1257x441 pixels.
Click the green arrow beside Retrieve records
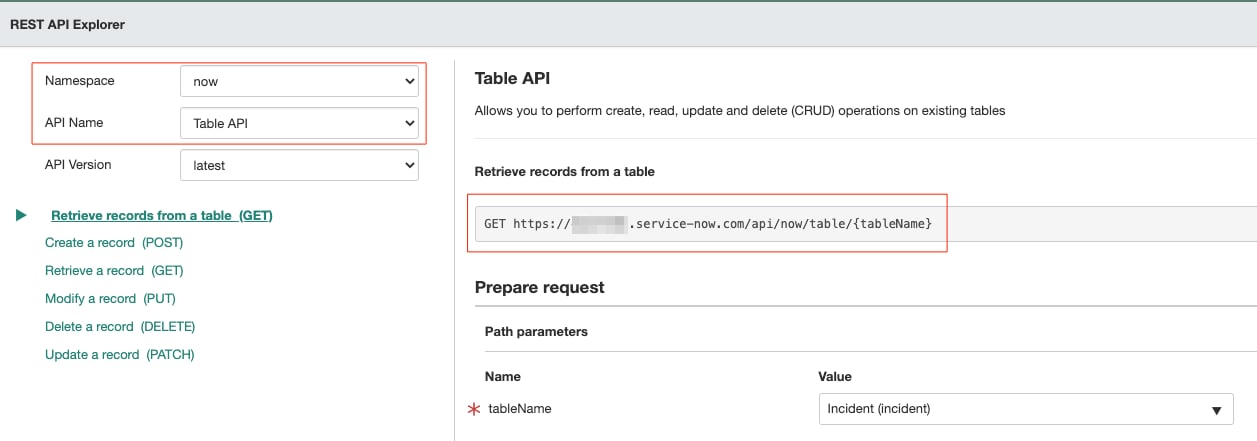(21, 215)
